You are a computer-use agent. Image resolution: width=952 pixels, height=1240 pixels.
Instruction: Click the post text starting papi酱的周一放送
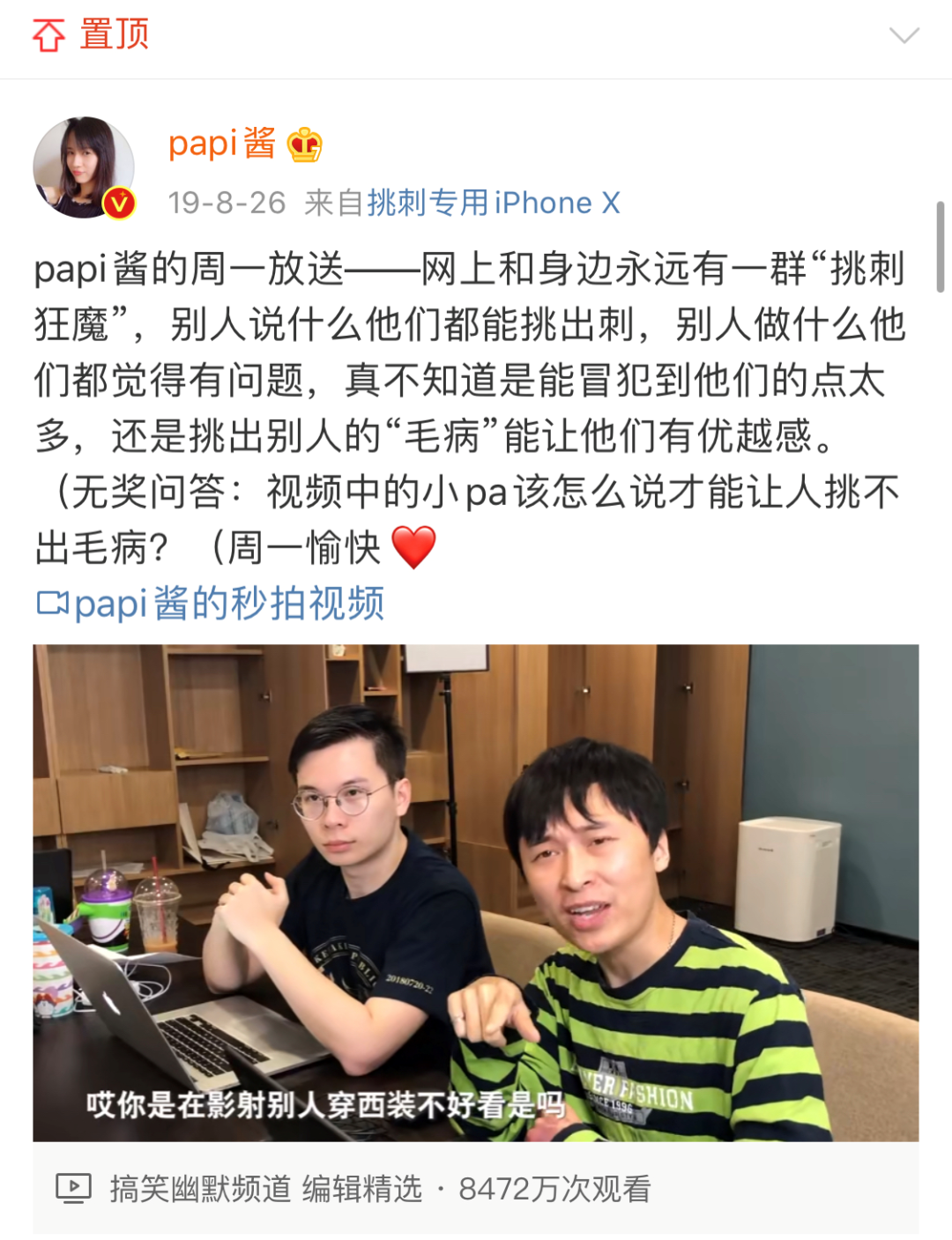coord(470,408)
